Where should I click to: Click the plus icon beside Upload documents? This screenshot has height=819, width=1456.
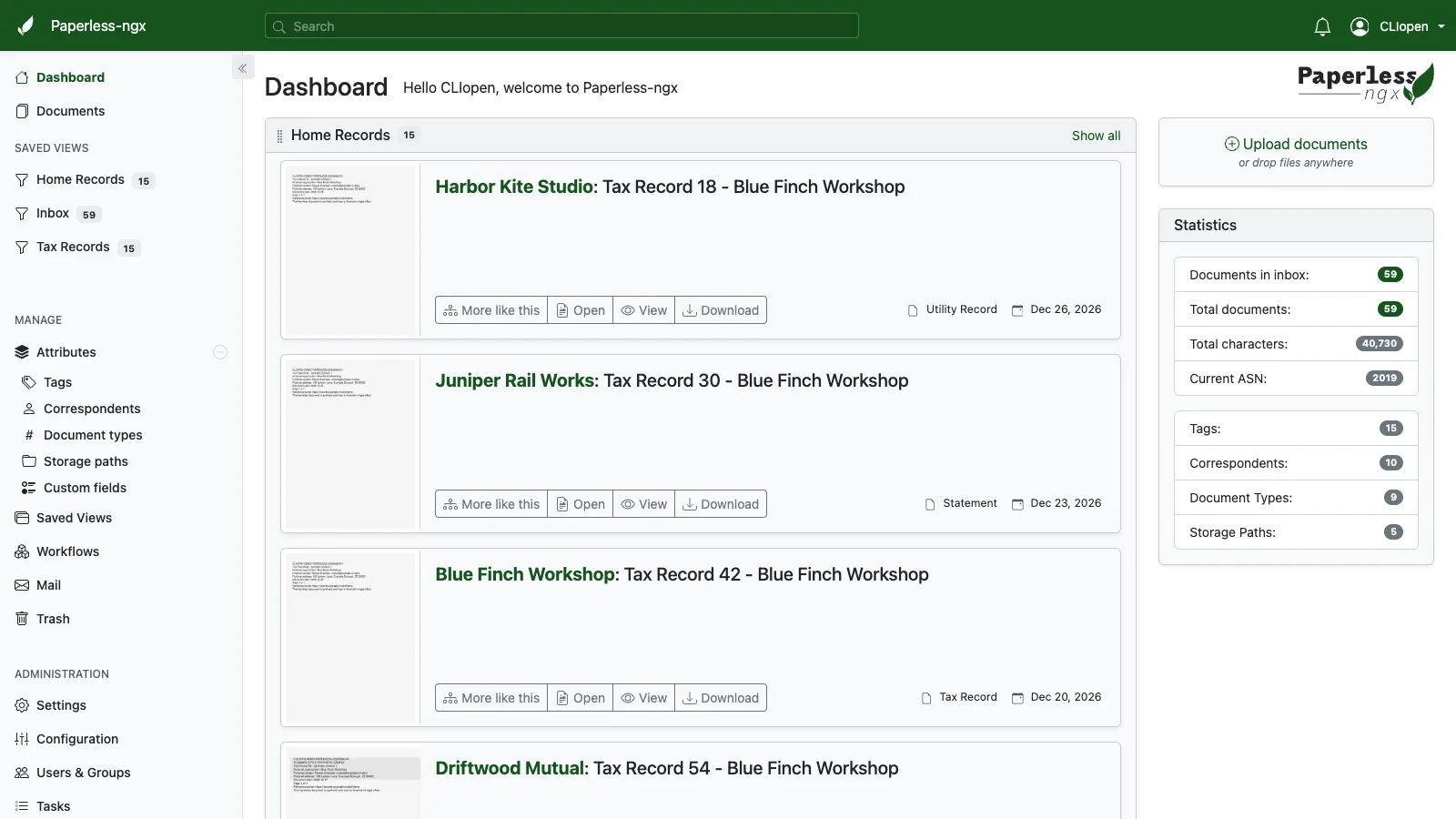click(1232, 144)
